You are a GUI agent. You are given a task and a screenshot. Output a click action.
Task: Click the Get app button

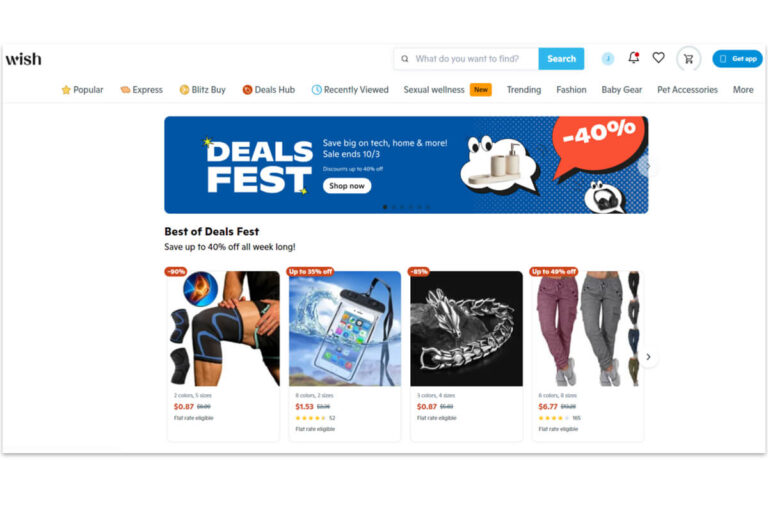[737, 59]
